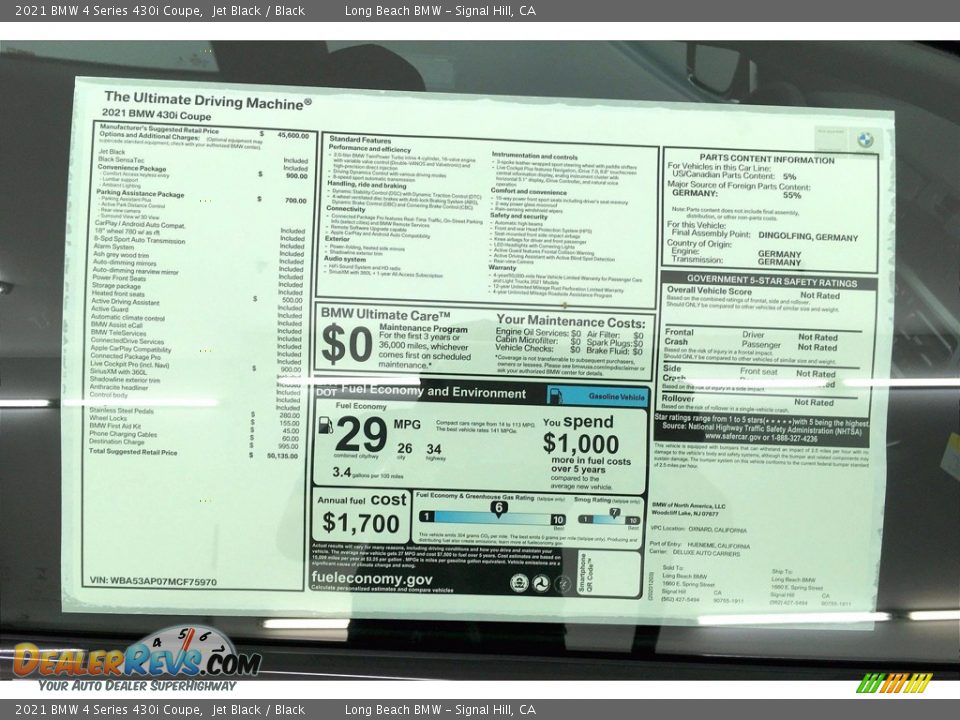Click 'Comfort and convenience' subheading
960x720 pixels.
(529, 192)
